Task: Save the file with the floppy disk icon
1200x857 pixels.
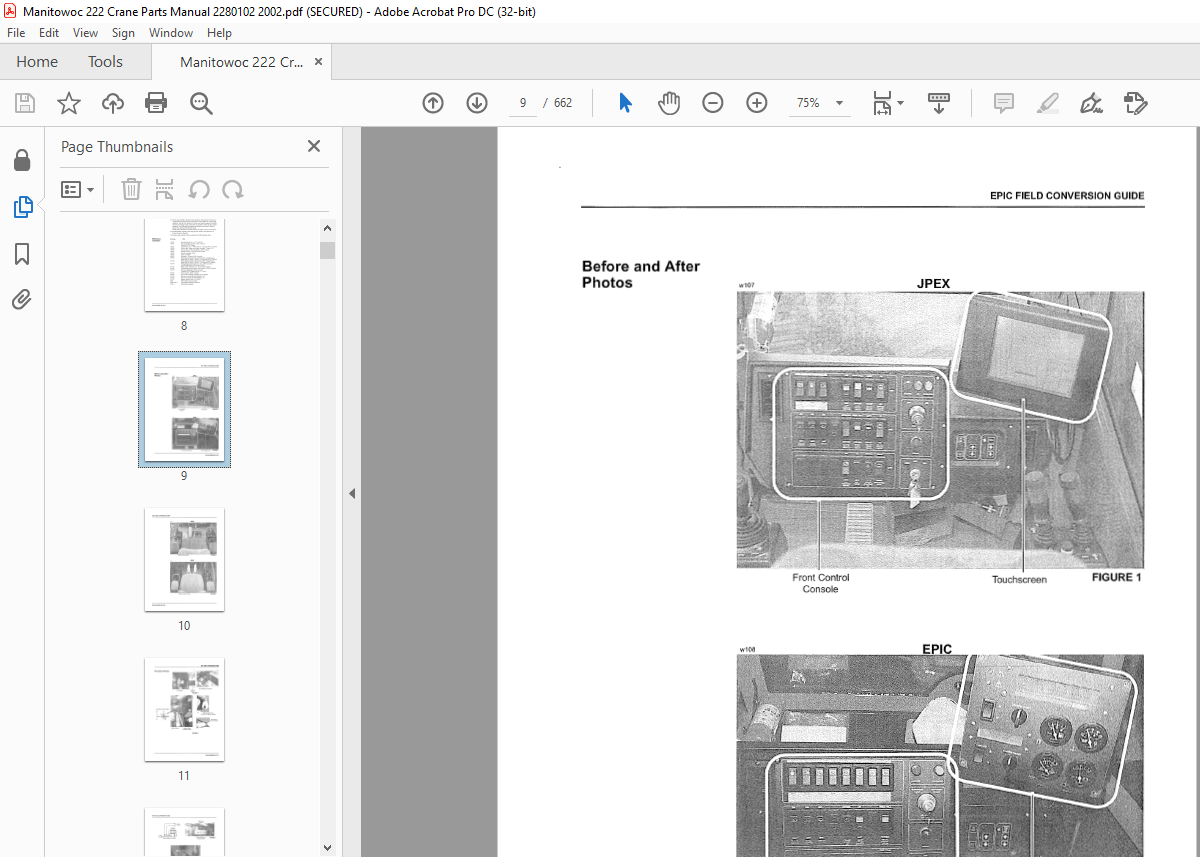Action: [x=25, y=103]
